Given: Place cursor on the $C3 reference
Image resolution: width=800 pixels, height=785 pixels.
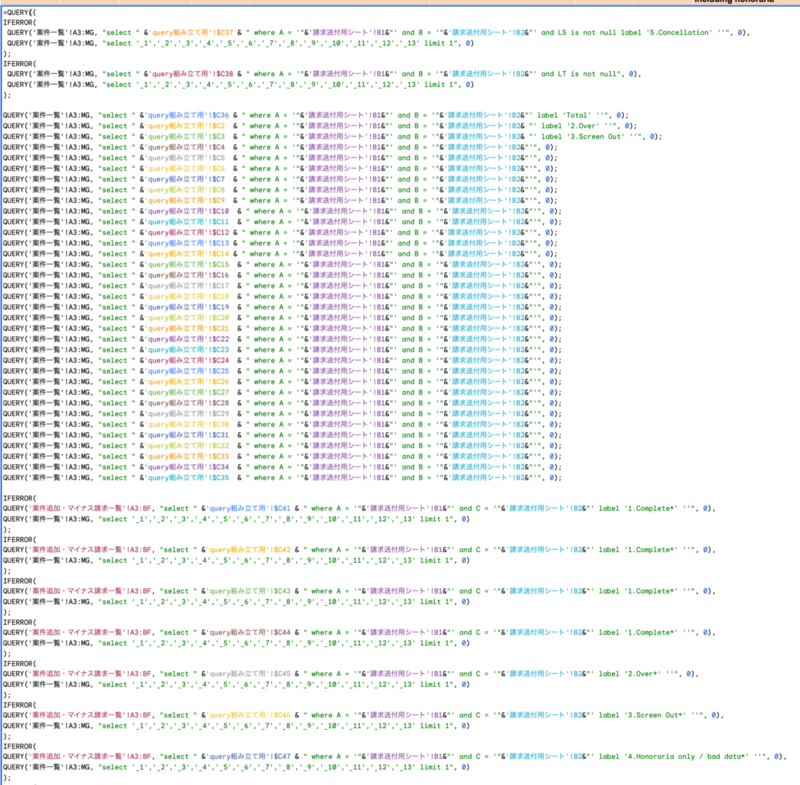Looking at the screenshot, I should click(x=216, y=137).
